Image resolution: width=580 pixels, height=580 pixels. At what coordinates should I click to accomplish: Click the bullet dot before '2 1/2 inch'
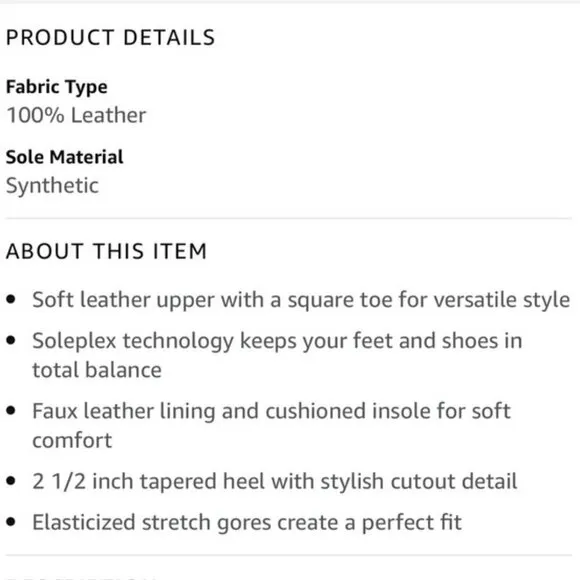[11, 481]
